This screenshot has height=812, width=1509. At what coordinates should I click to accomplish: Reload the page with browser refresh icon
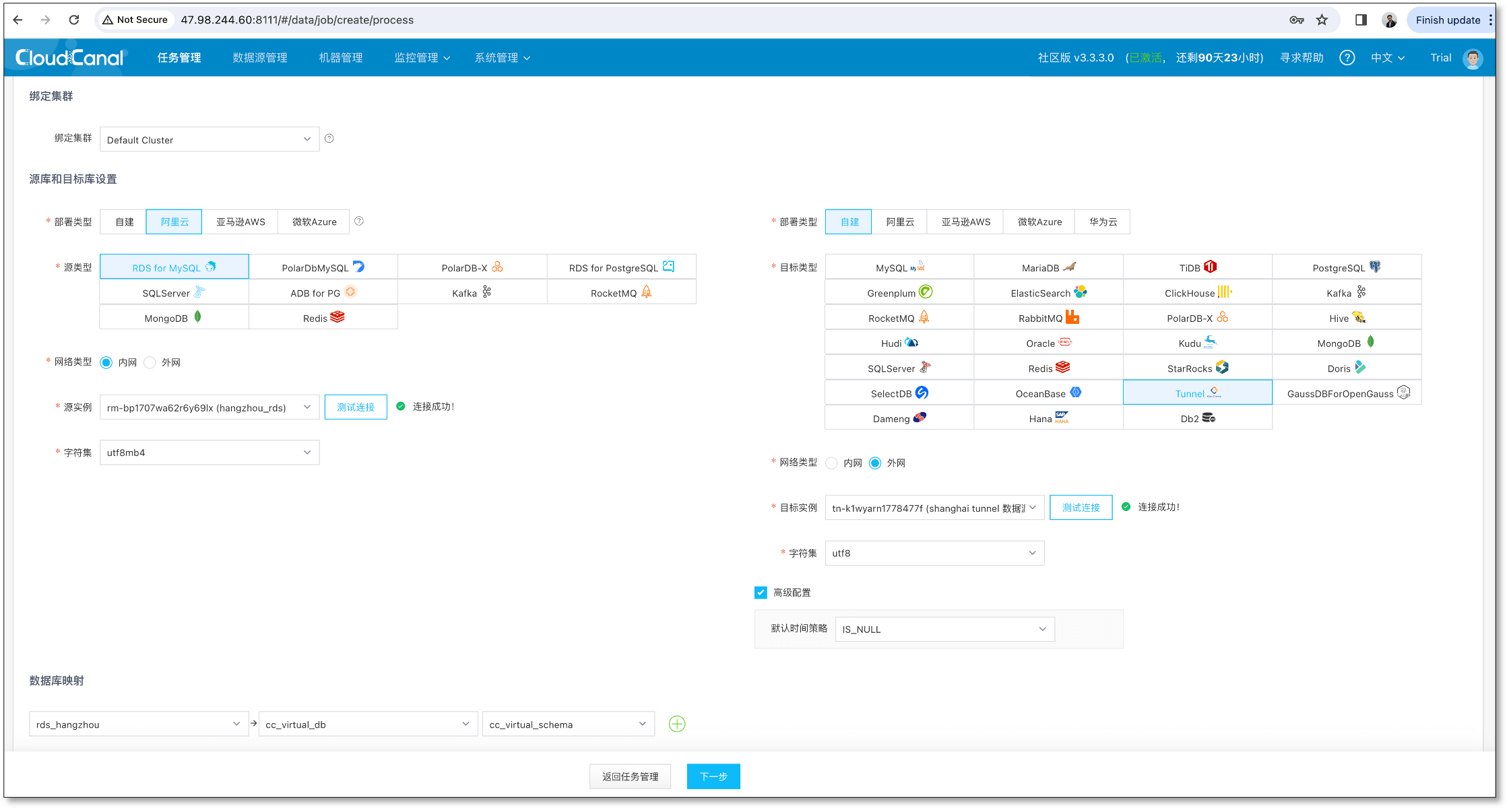(x=74, y=20)
